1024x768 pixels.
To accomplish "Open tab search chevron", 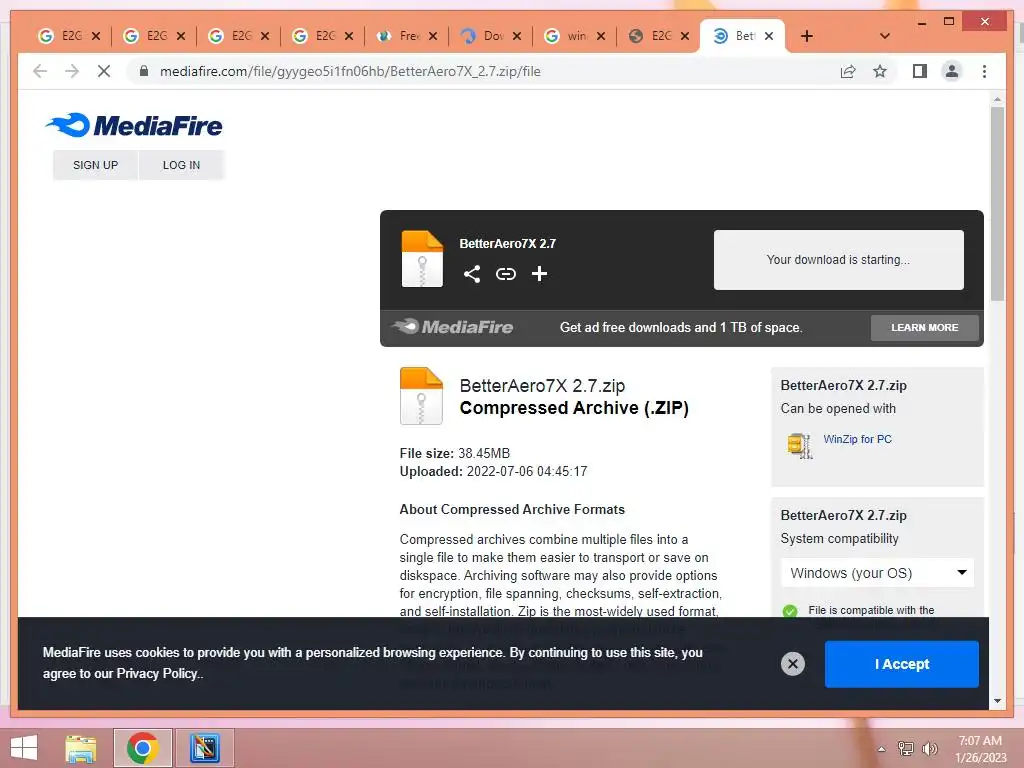I will (x=885, y=36).
